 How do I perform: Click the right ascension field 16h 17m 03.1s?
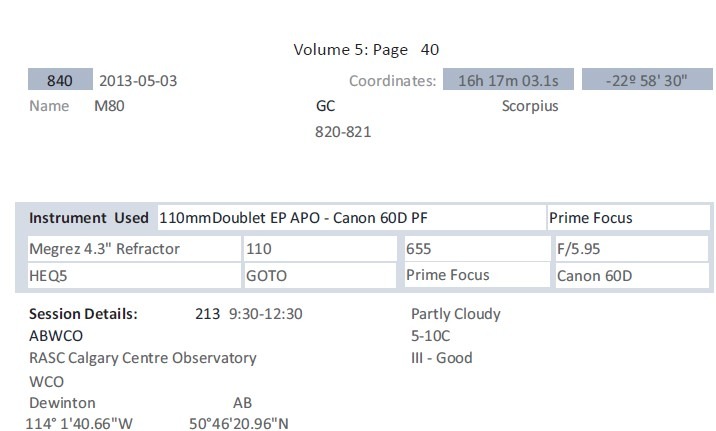[x=507, y=81]
